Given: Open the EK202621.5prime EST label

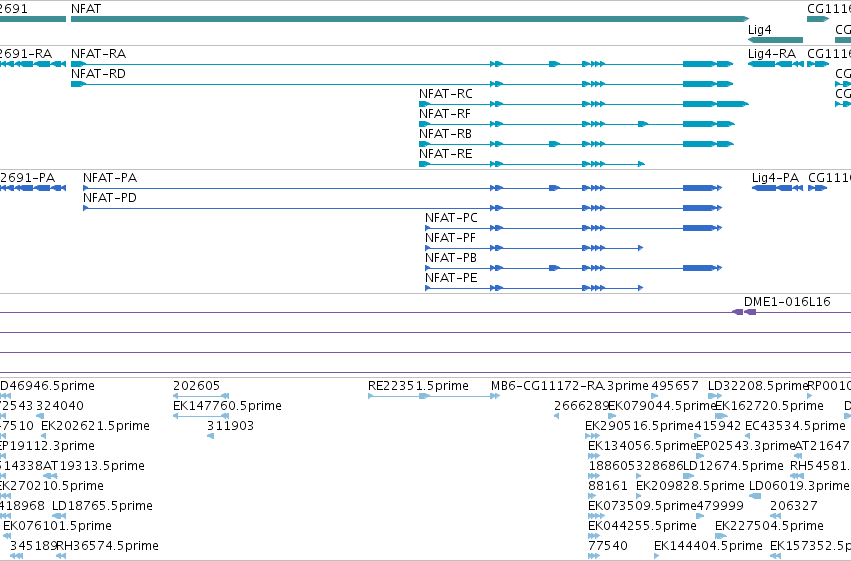Looking at the screenshot, I should 96,426.
